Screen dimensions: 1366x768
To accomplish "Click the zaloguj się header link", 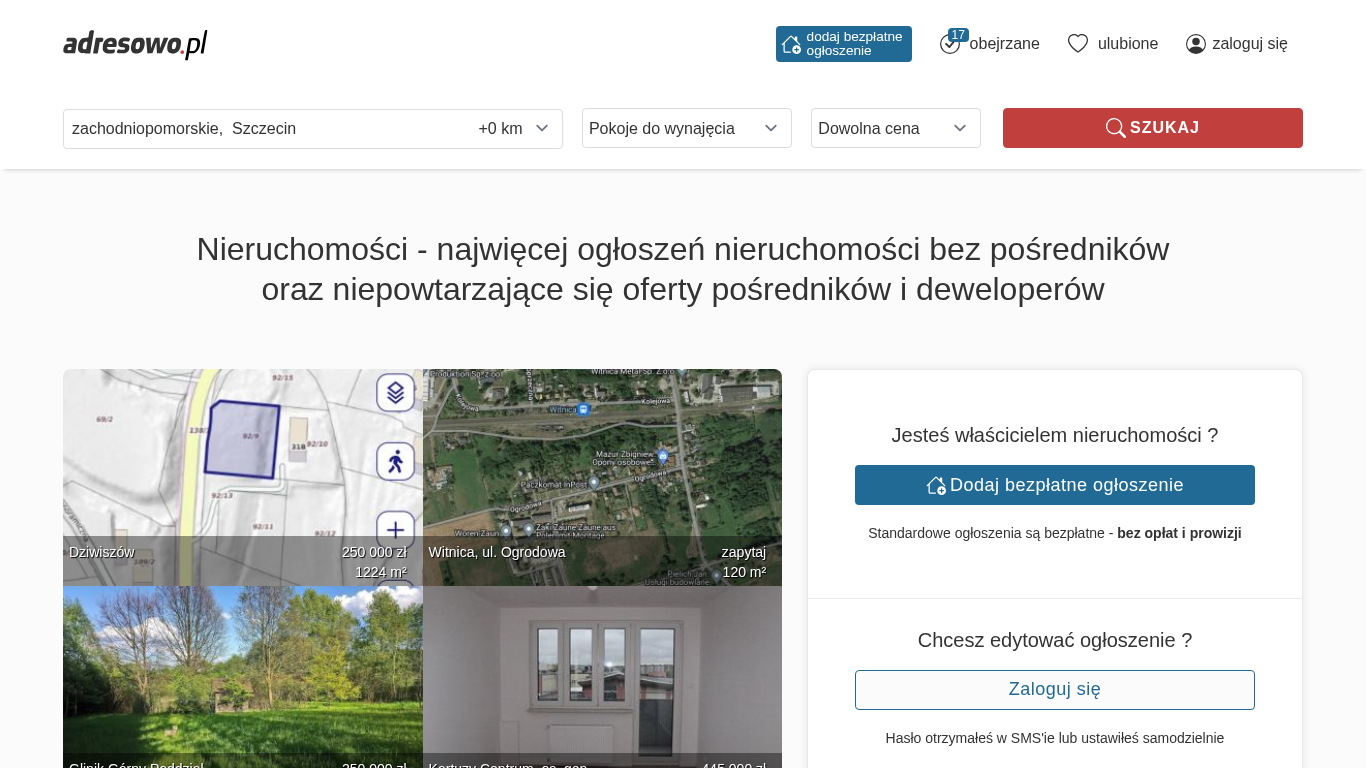I will click(1249, 44).
